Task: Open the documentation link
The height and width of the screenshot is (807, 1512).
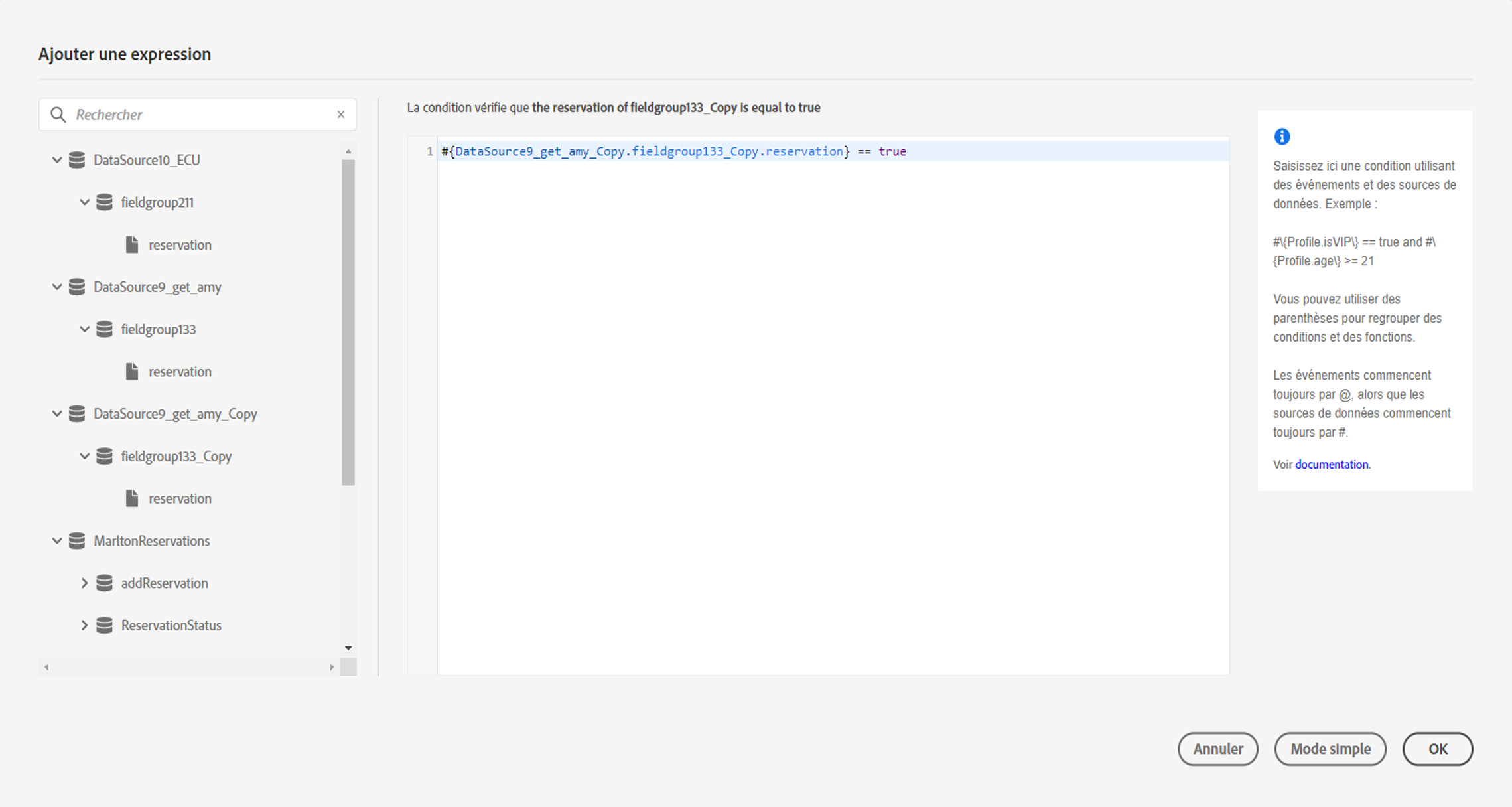Action: [x=1331, y=465]
